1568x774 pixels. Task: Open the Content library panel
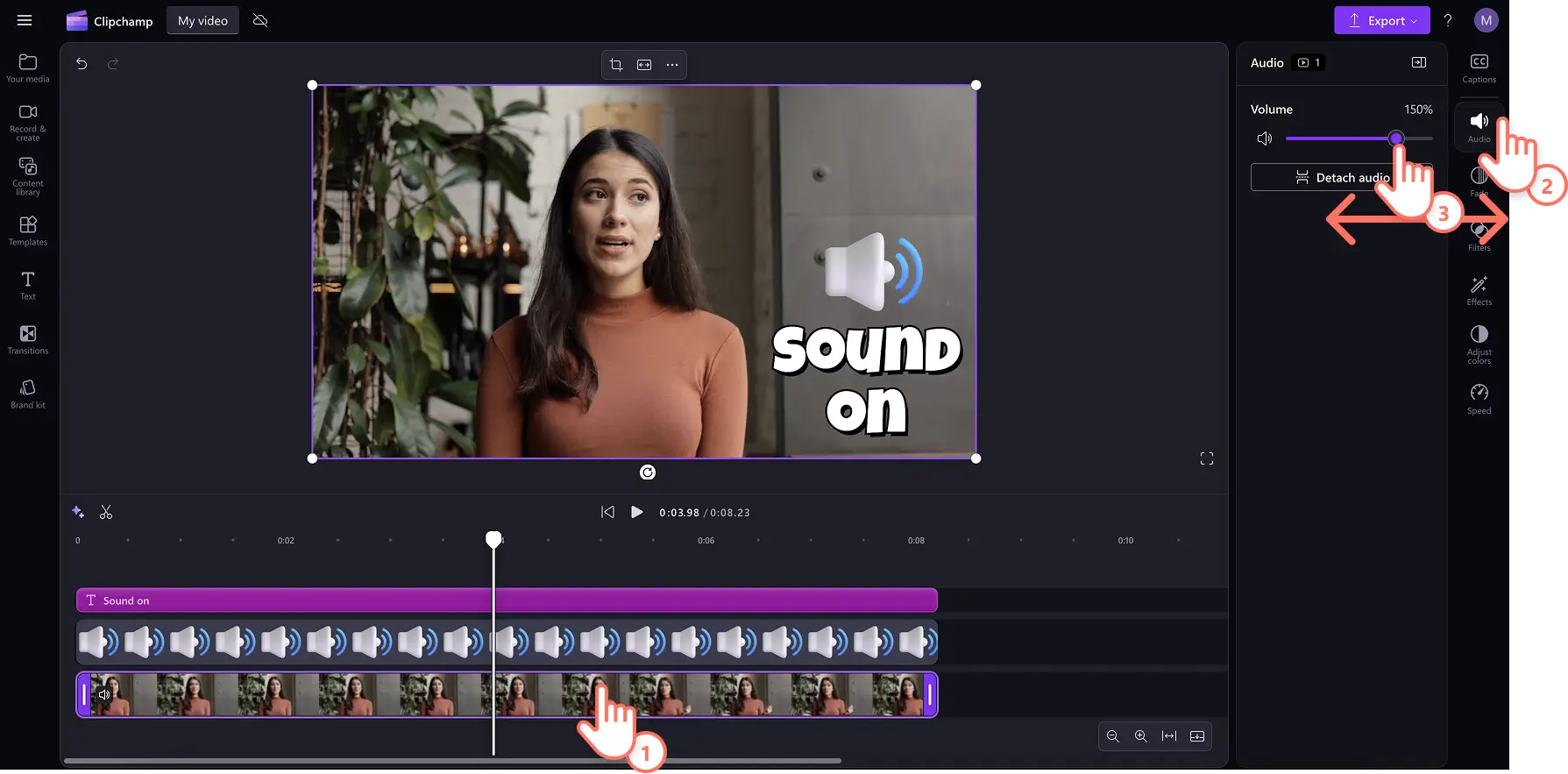pyautogui.click(x=28, y=175)
